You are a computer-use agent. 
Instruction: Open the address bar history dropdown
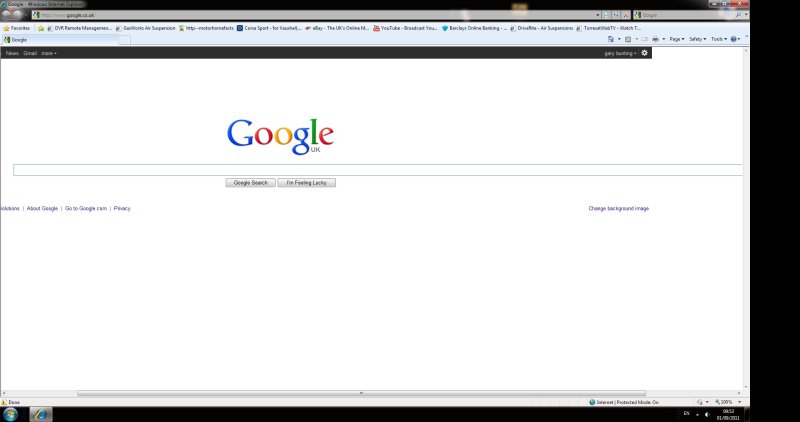pyautogui.click(x=597, y=15)
